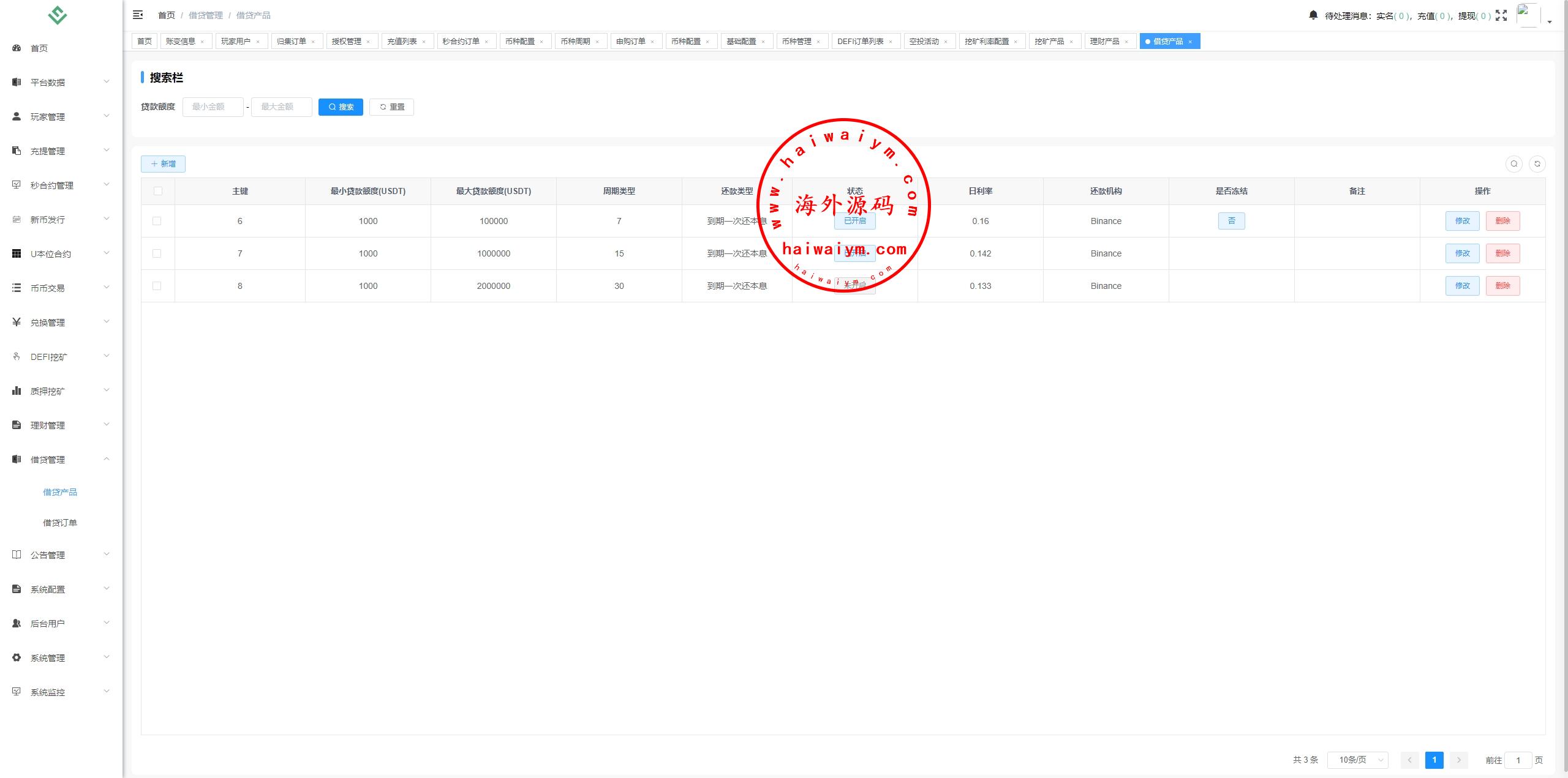Click the 否 frozen status tag in first row
This screenshot has height=778, width=1568.
[1231, 221]
